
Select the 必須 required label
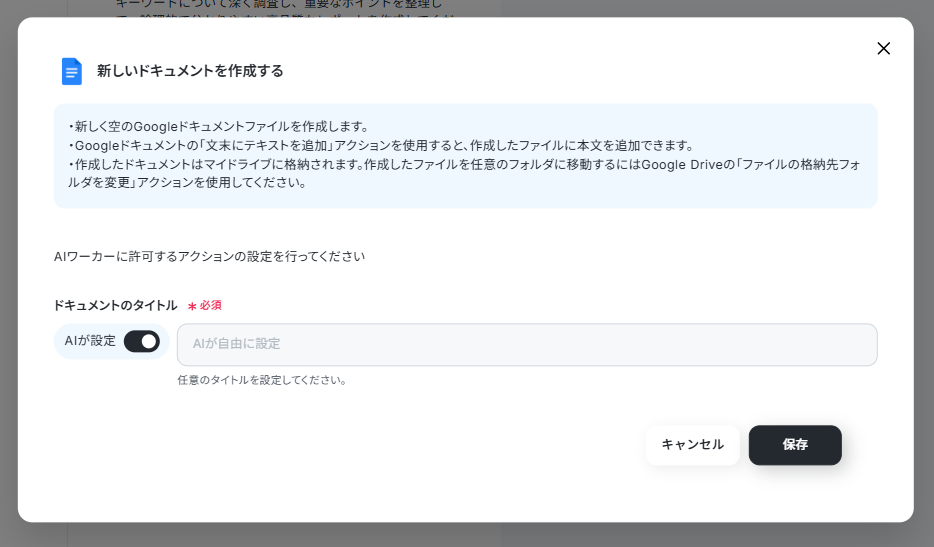[x=210, y=305]
